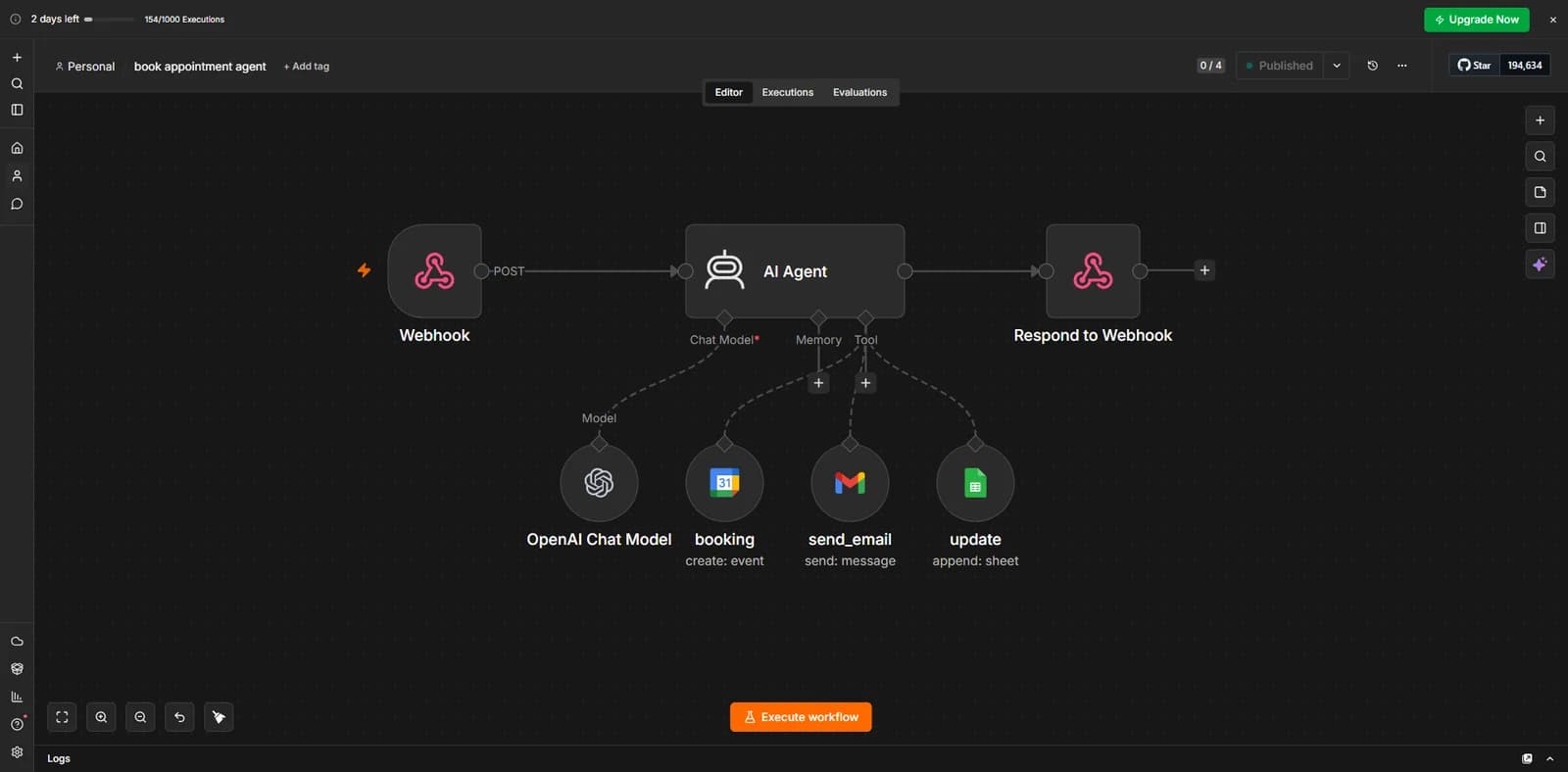This screenshot has height=772, width=1568.
Task: Open the AI assistant sparkle button
Action: click(1540, 265)
